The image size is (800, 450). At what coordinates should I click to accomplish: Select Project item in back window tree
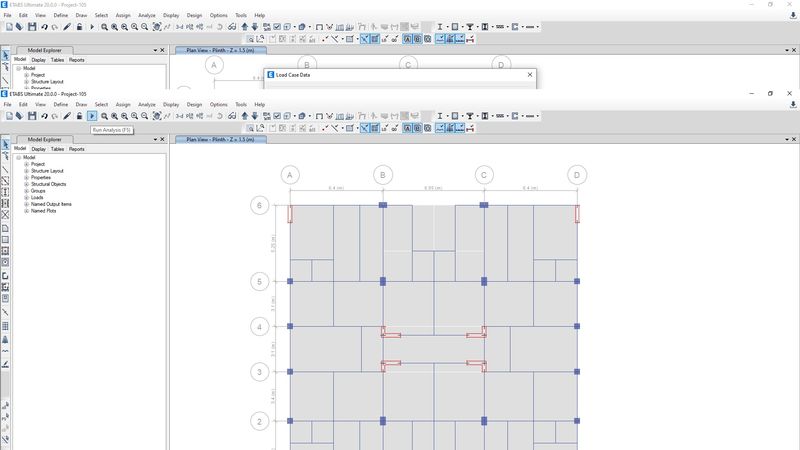pyautogui.click(x=38, y=75)
